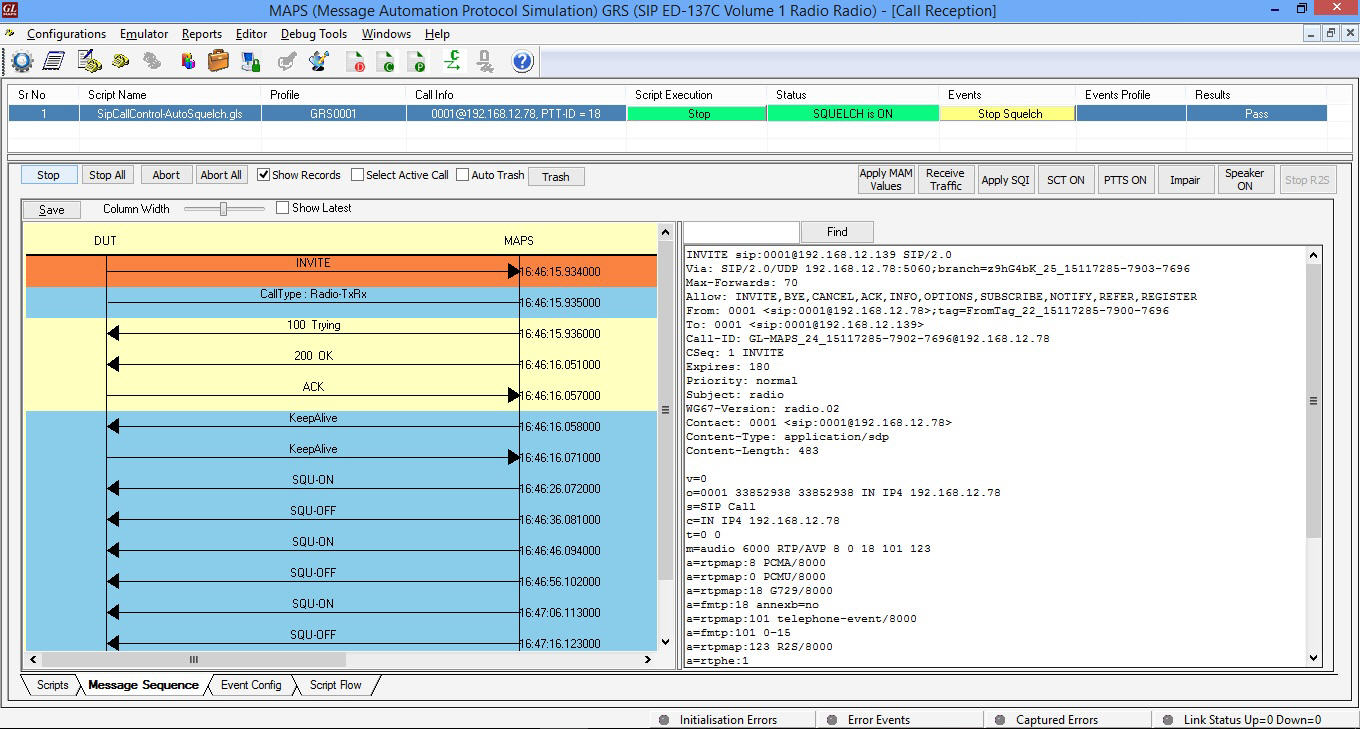Click the green SQUELCH is ON status cell
Screen dimensions: 1360x729
pos(853,114)
